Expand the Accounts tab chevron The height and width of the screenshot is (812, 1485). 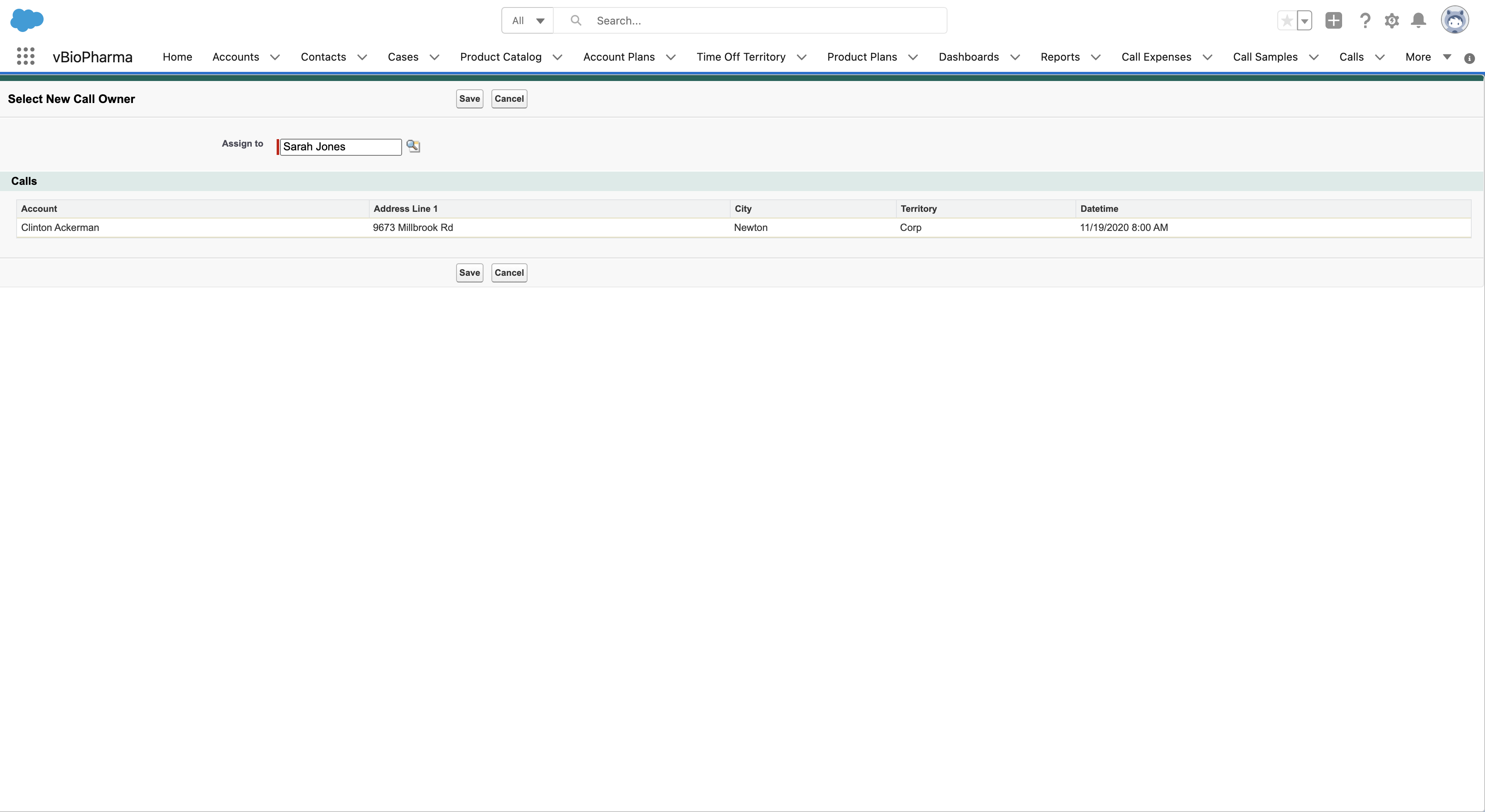(275, 57)
